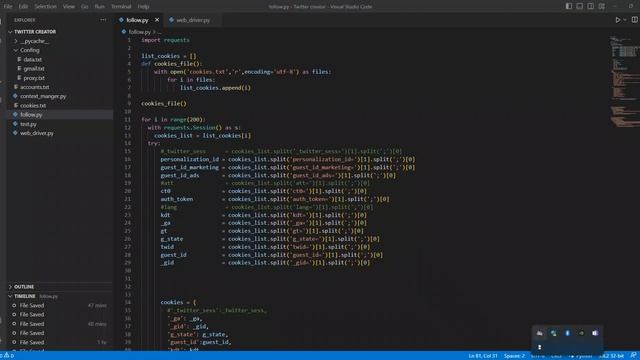The height and width of the screenshot is (360, 640).
Task: Change end of line sequence in status bar
Action: 556,356
